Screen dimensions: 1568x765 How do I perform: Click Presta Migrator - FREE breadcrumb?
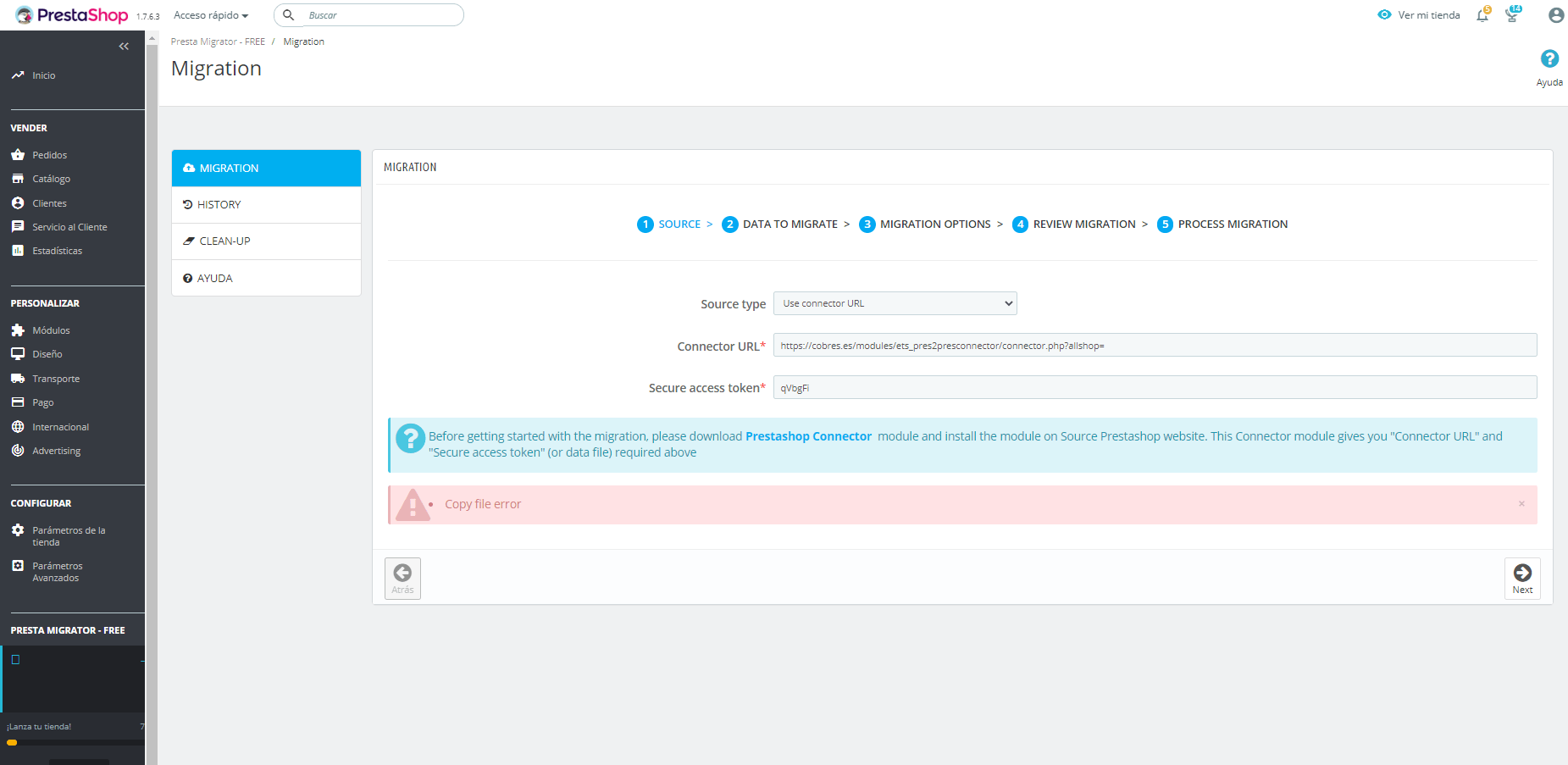tap(218, 42)
